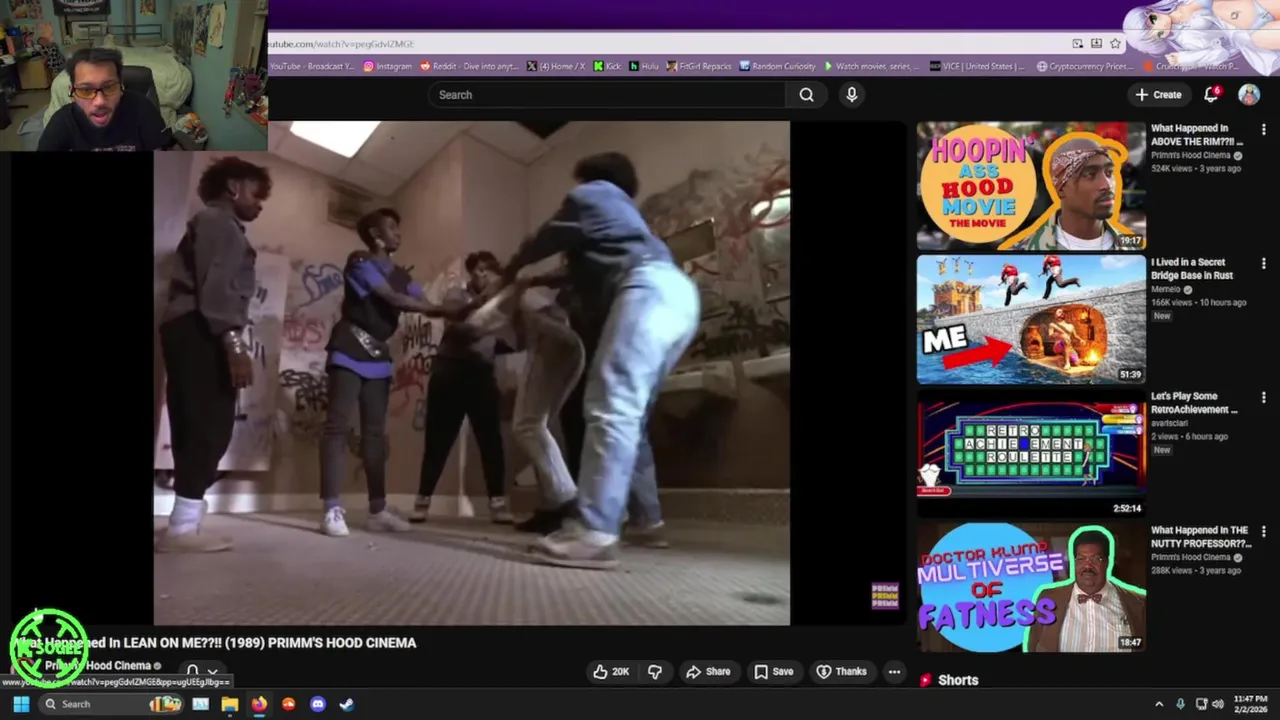Screen dimensions: 1280x720
Task: Like the video showing 20K
Action: (x=611, y=672)
